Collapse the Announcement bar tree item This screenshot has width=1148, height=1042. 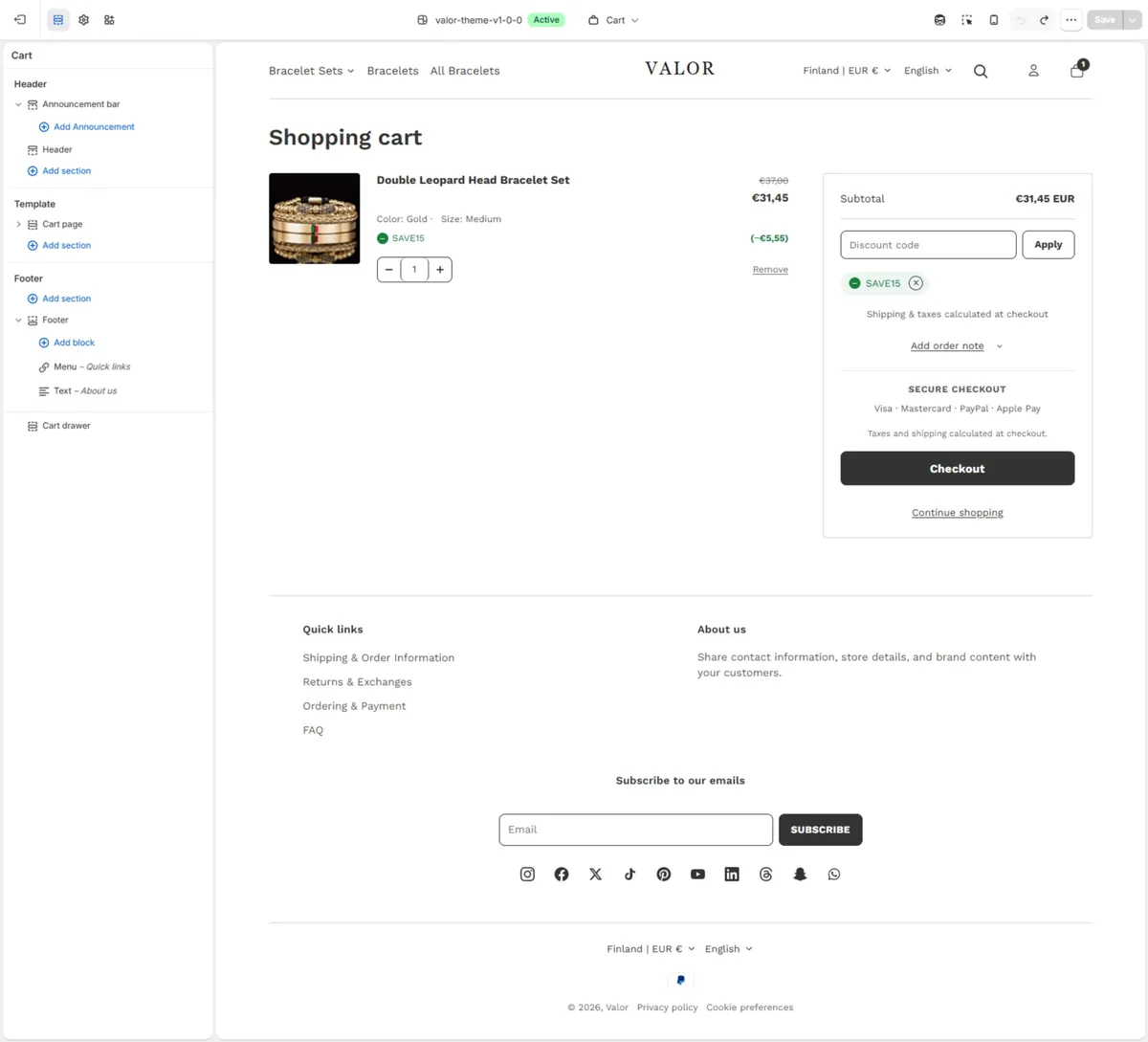[x=18, y=104]
